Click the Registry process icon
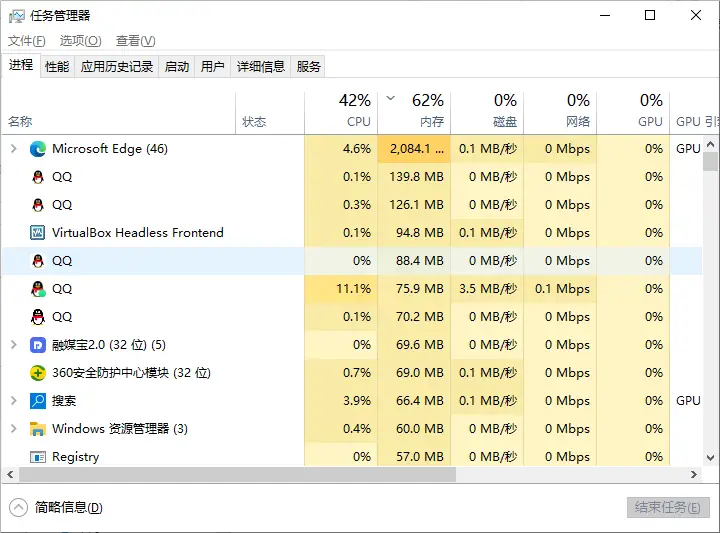The width and height of the screenshot is (720, 533). tap(38, 457)
